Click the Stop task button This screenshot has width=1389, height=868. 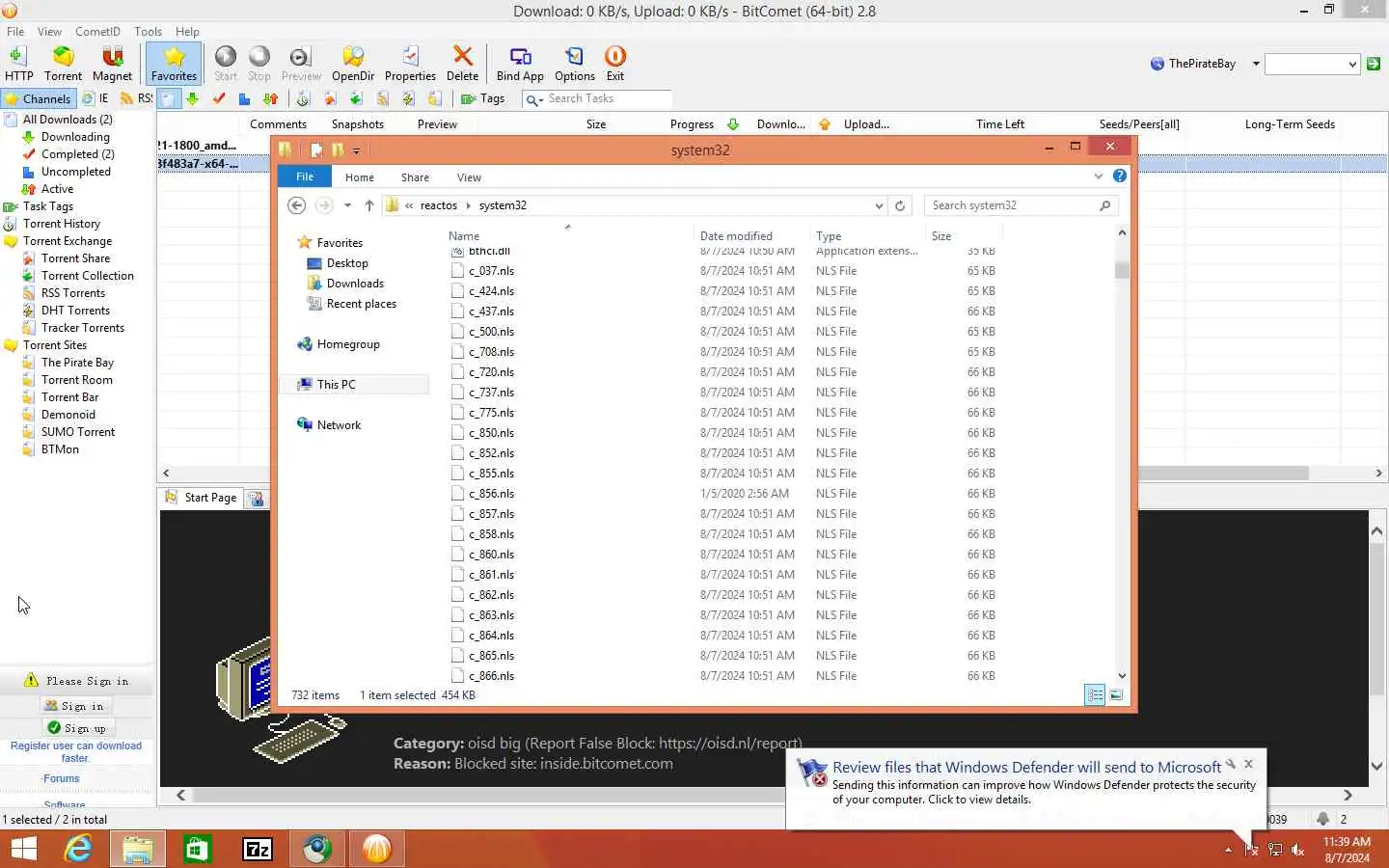pos(259,64)
